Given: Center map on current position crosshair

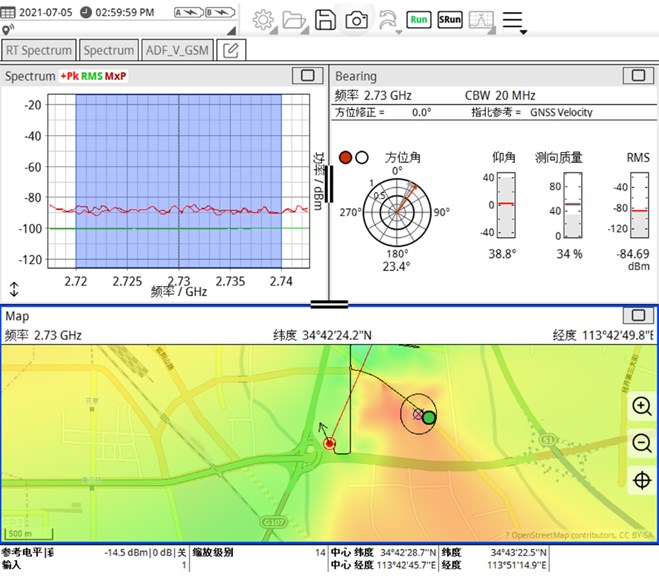Looking at the screenshot, I should [x=642, y=481].
